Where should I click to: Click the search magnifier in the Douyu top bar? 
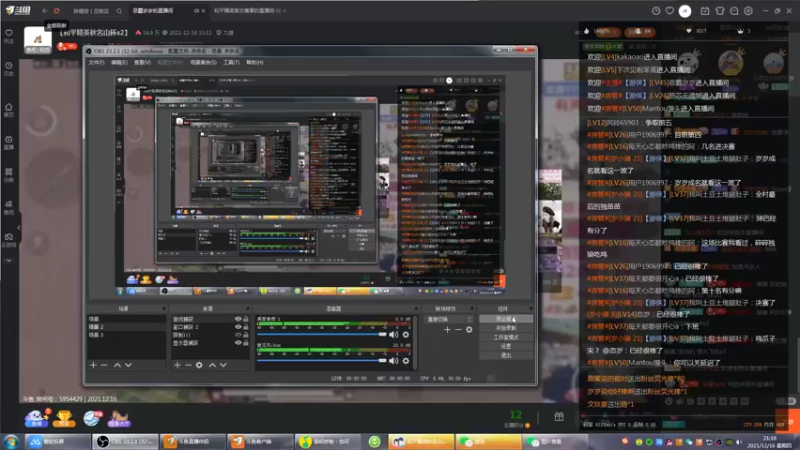click(119, 11)
